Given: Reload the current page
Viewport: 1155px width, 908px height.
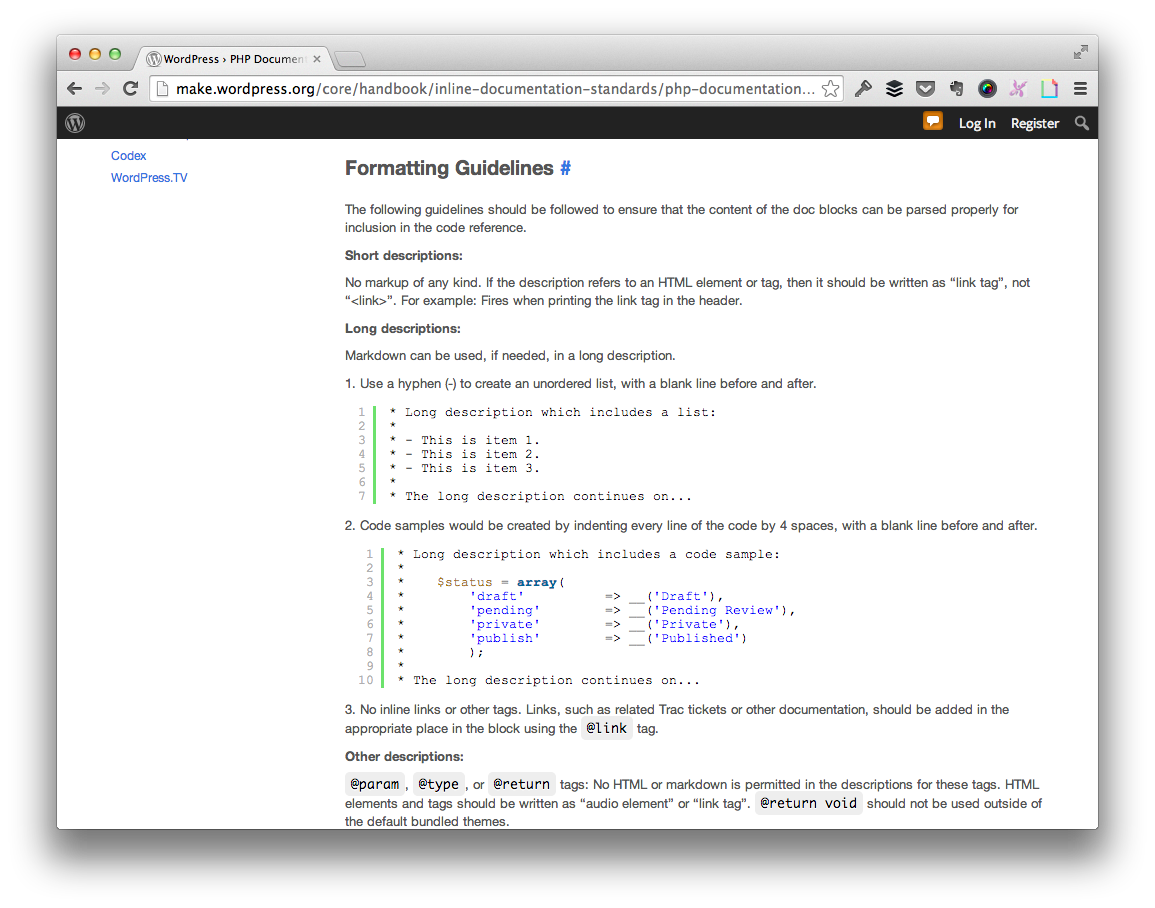Looking at the screenshot, I should tap(130, 88).
